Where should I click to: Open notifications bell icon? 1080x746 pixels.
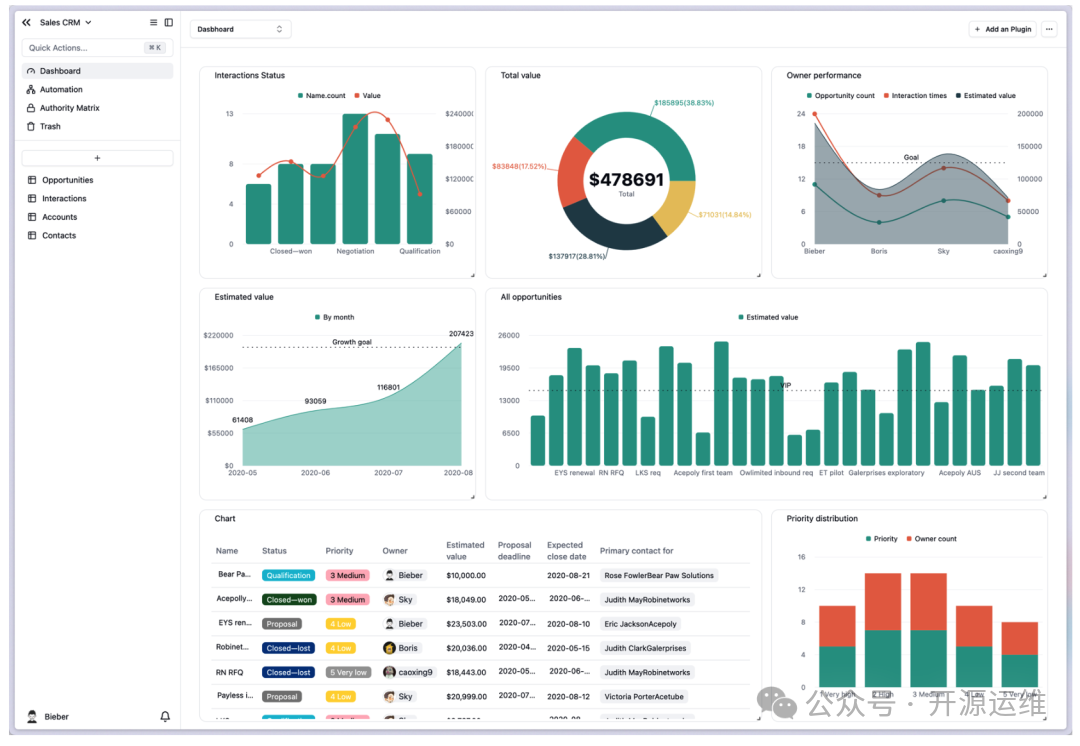[x=165, y=717]
